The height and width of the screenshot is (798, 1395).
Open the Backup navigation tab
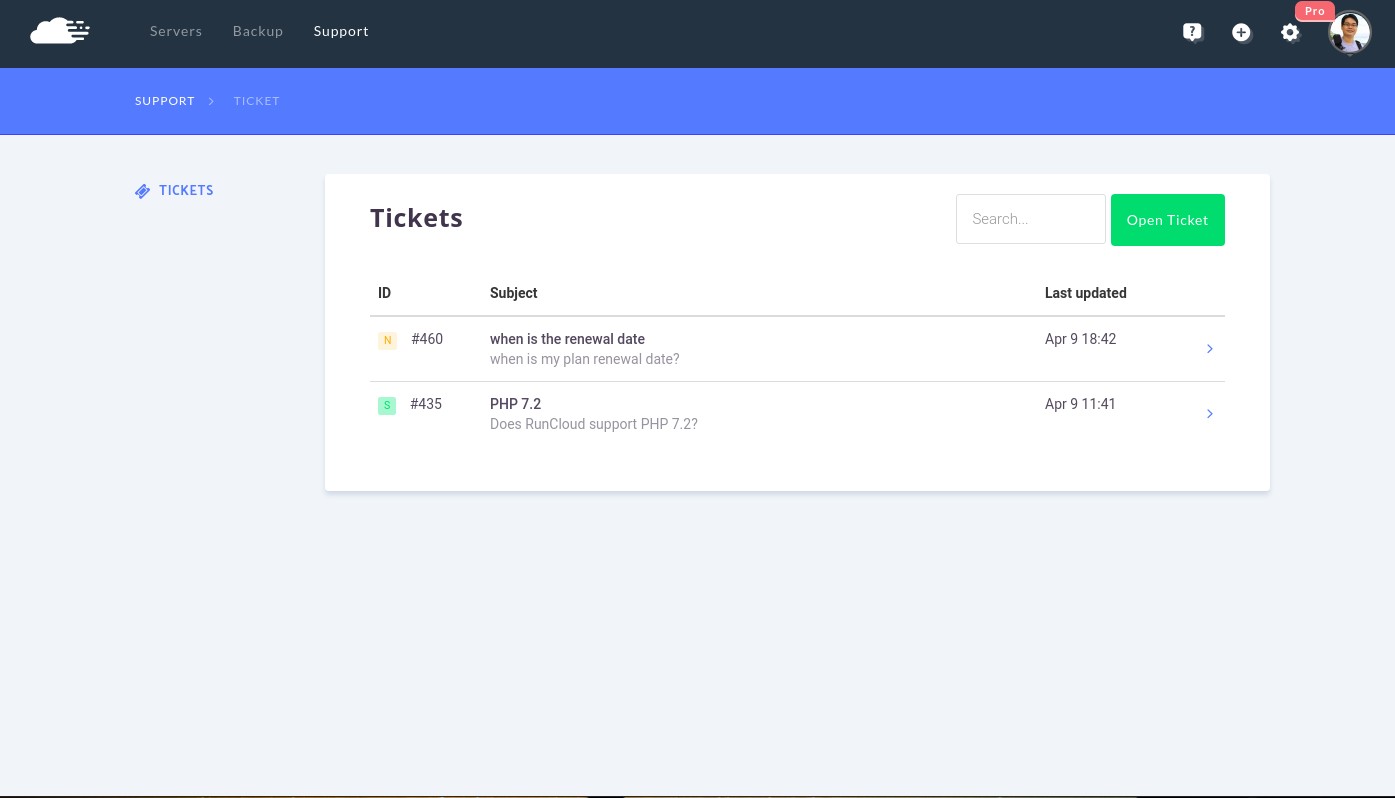tap(258, 30)
